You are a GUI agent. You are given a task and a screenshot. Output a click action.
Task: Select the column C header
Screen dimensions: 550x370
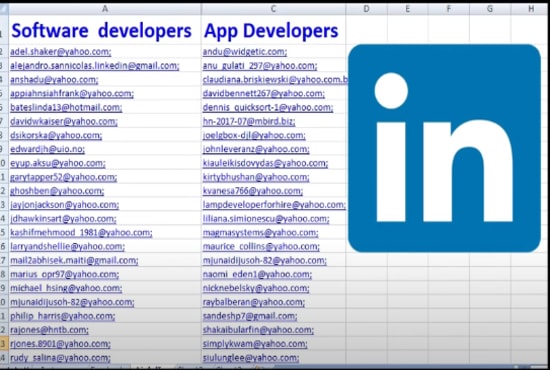coord(273,9)
